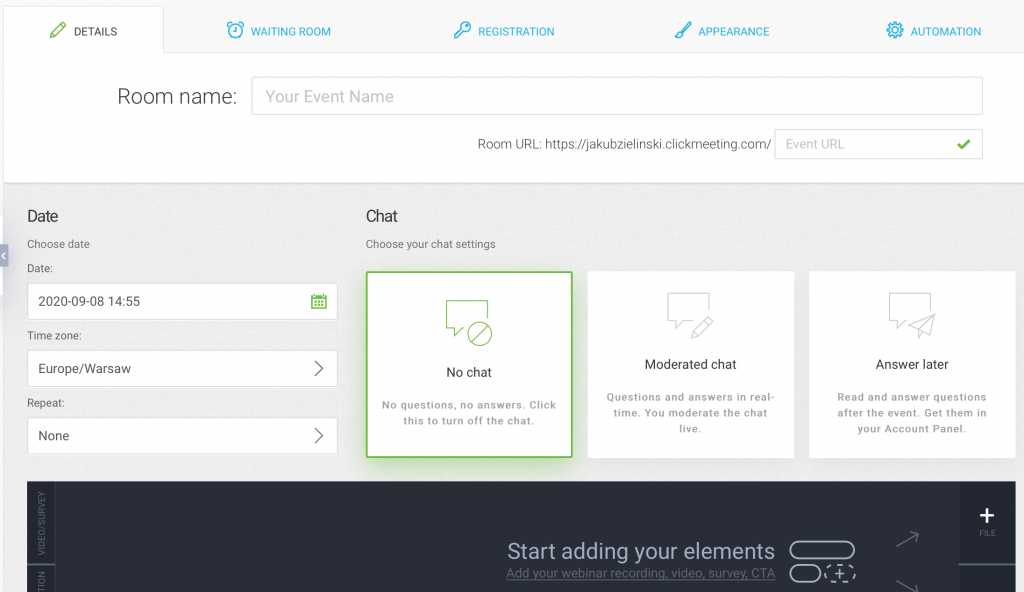Open the Repeat dropdown set to None

(x=182, y=436)
